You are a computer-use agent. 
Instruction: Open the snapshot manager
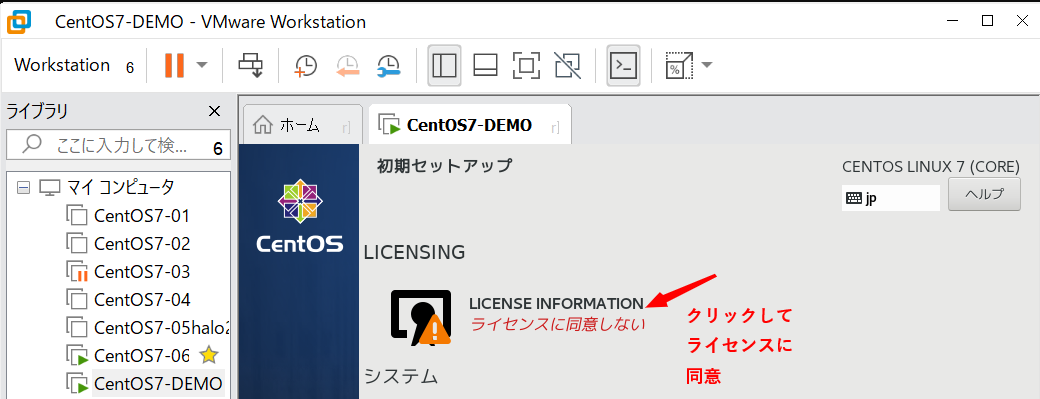click(x=389, y=65)
